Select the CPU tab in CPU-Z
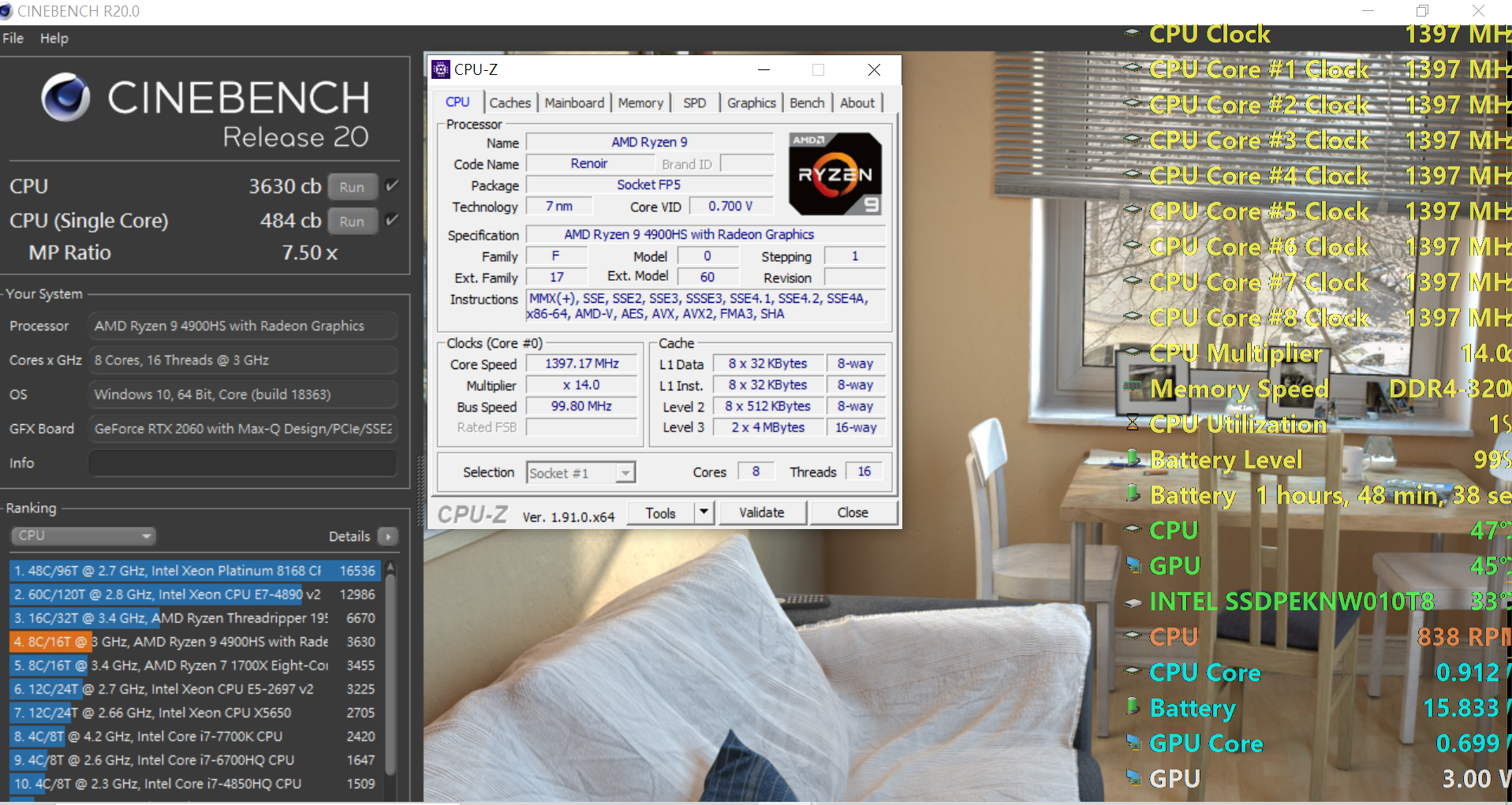The width and height of the screenshot is (1512, 805). [457, 102]
